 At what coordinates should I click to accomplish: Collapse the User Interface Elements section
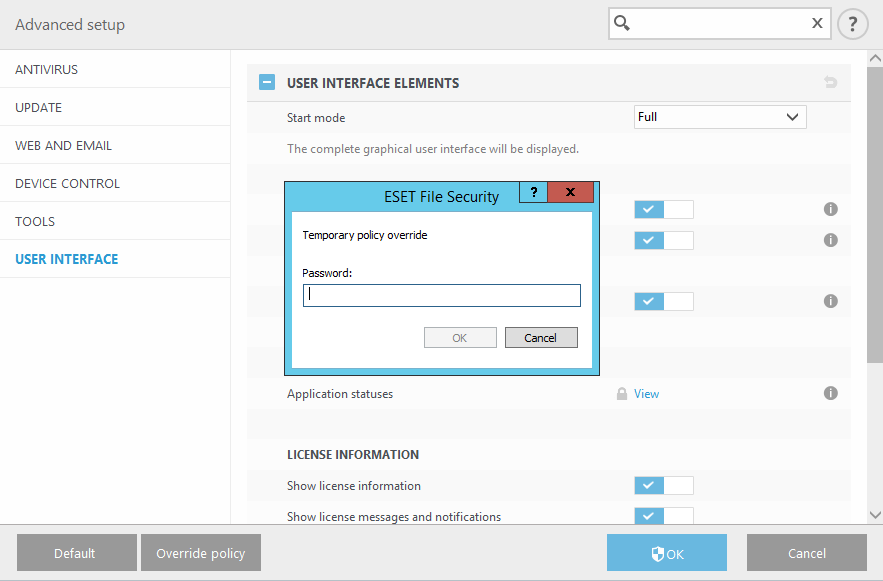(x=267, y=83)
